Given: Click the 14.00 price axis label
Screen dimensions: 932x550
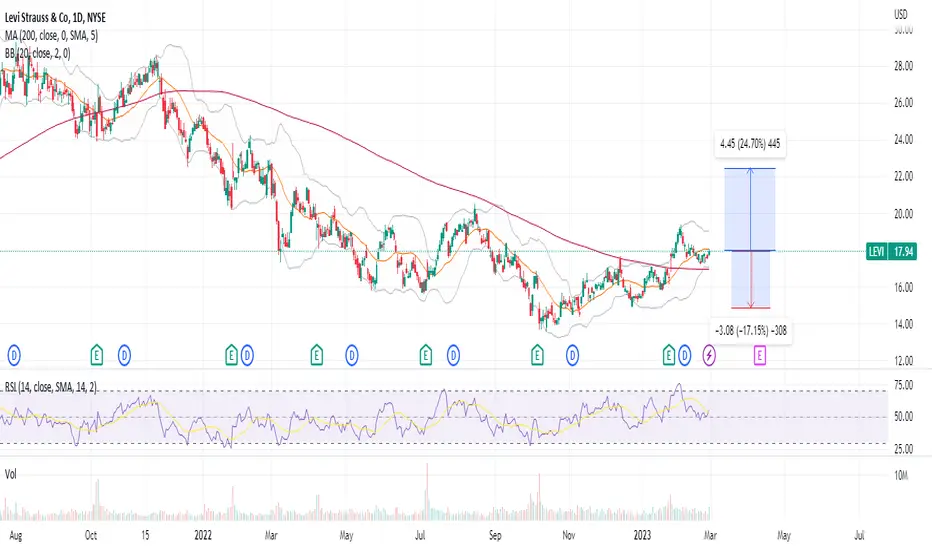Looking at the screenshot, I should 903,325.
